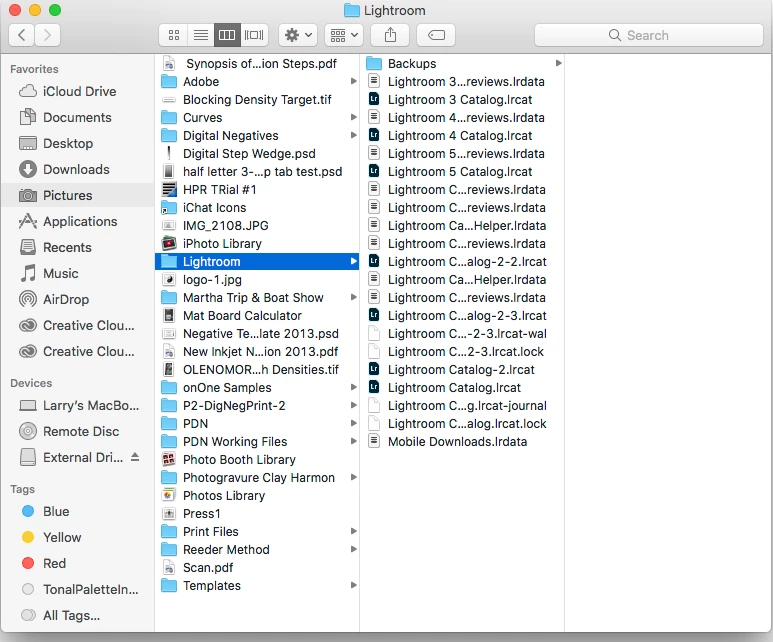Eject the External Drive

pos(135,457)
